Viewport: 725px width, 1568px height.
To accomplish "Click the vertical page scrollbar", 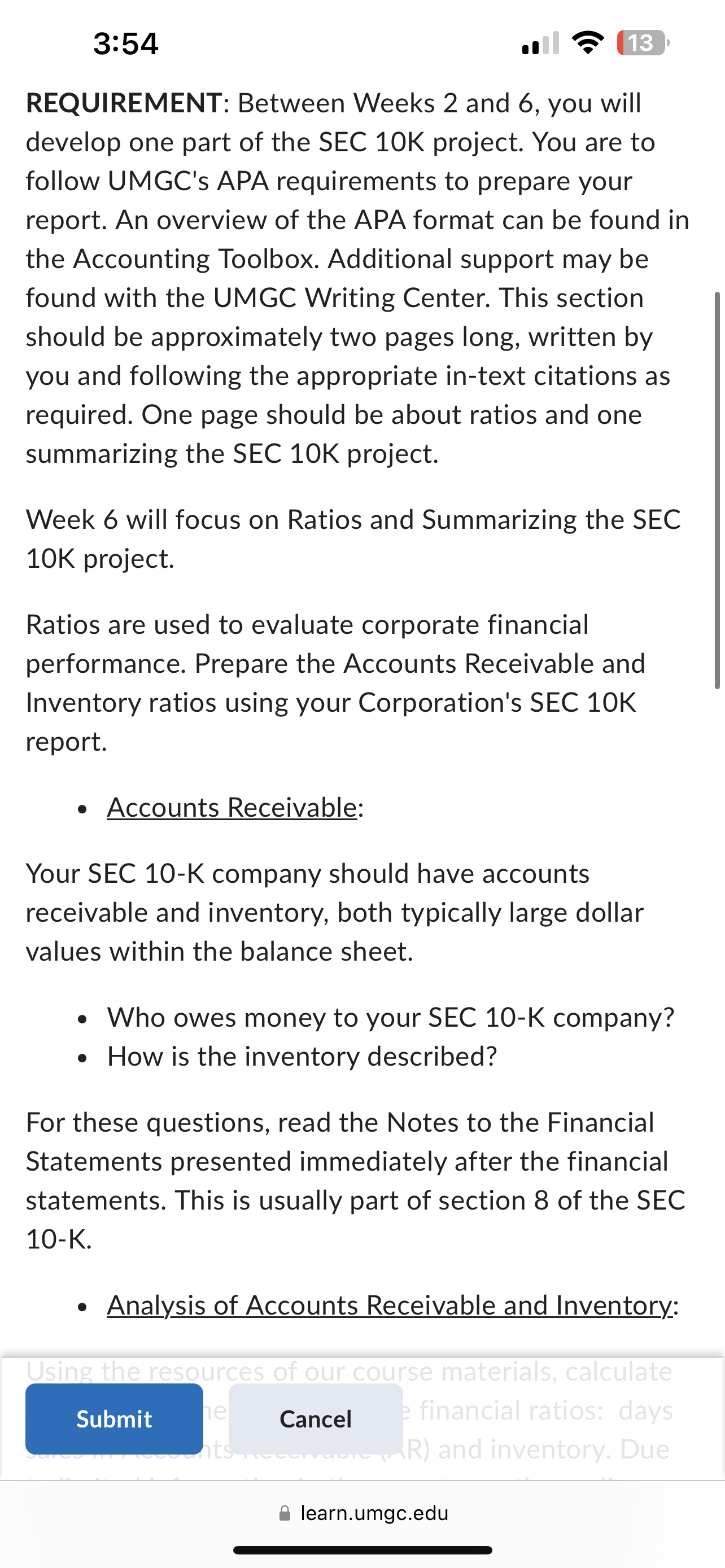I will 717,490.
